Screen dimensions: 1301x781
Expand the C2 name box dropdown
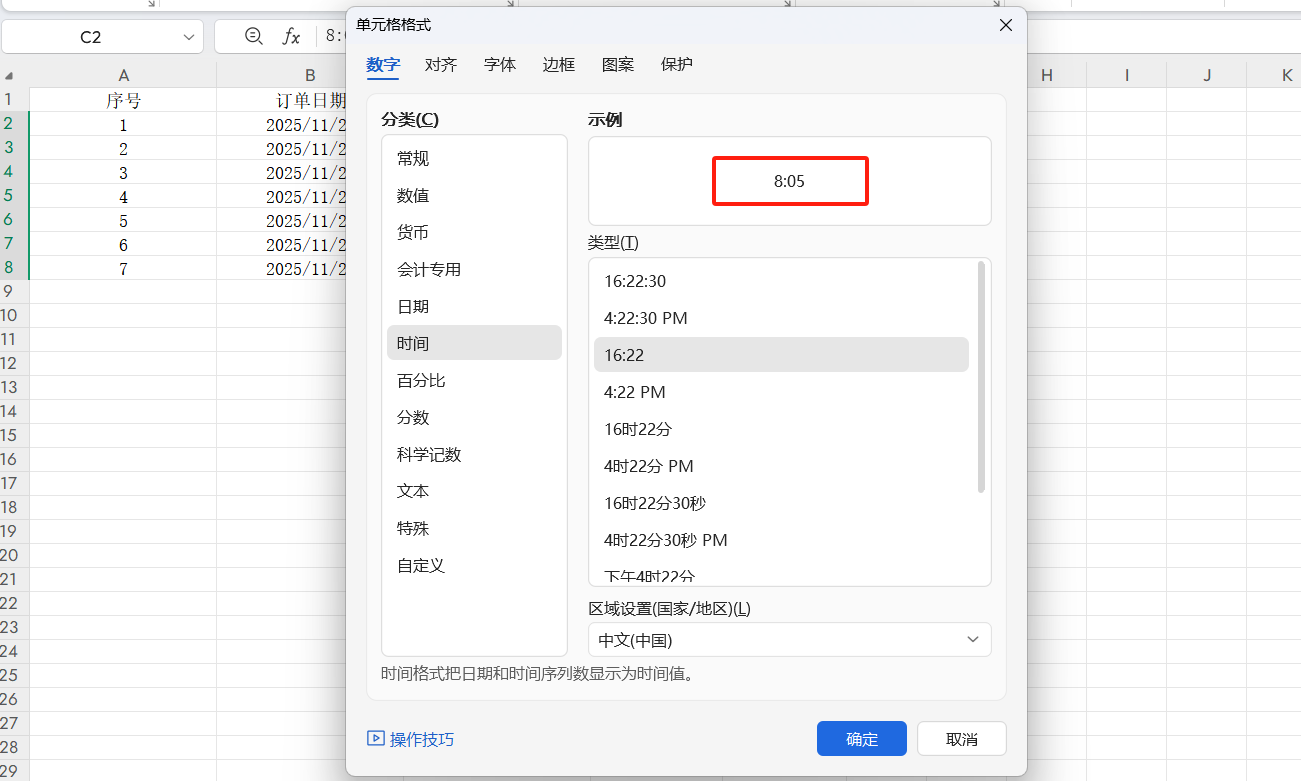coord(189,37)
